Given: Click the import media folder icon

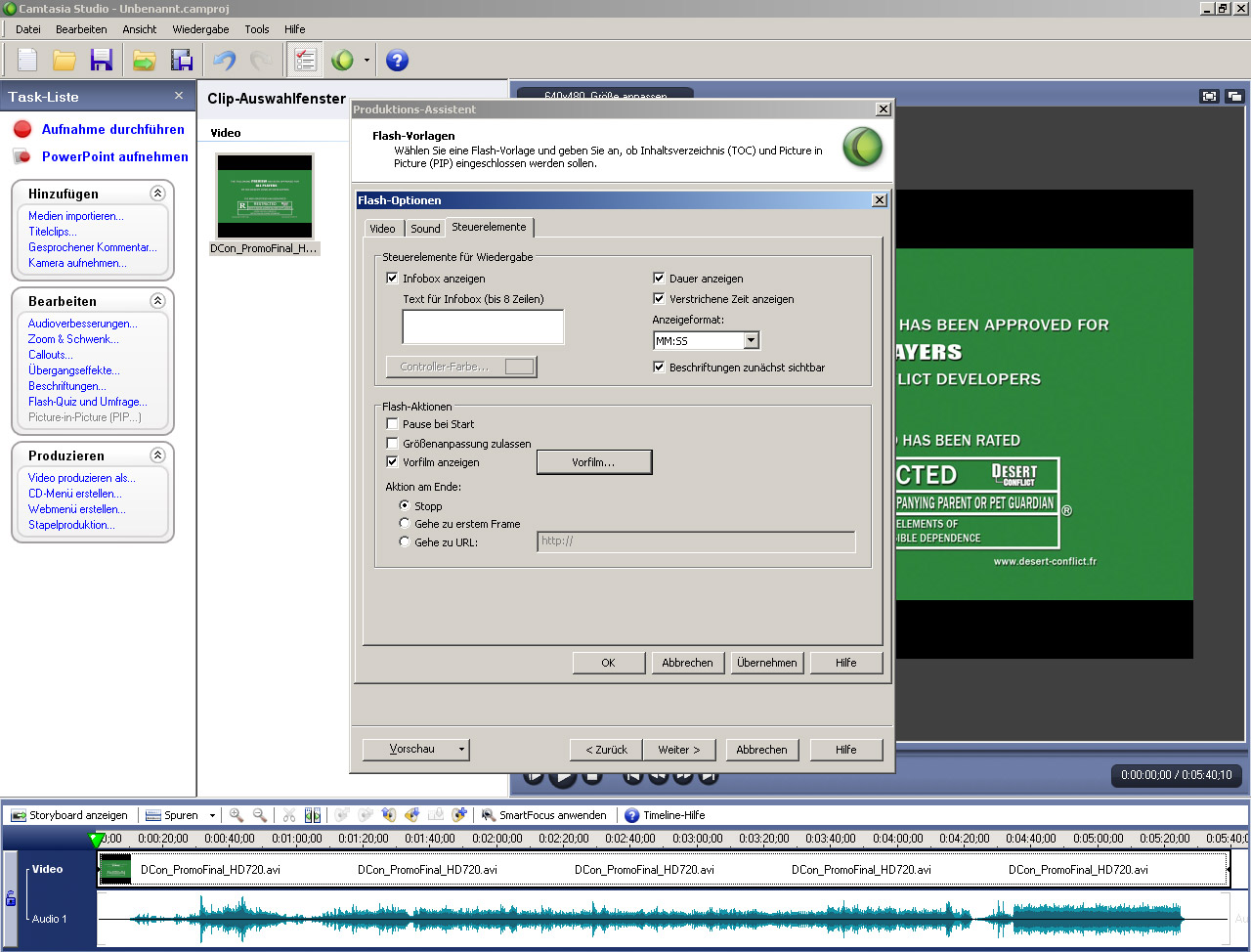Looking at the screenshot, I should pyautogui.click(x=145, y=61).
